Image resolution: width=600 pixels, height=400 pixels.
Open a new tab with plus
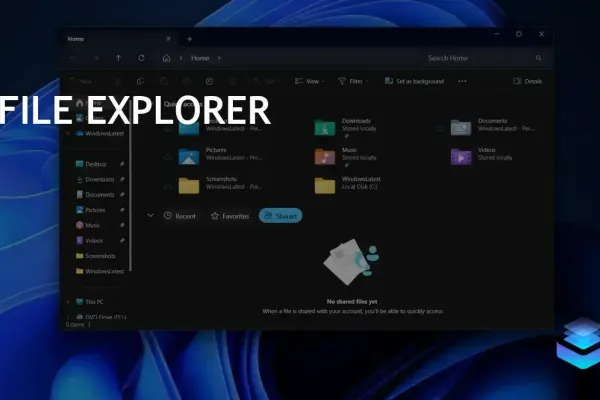(x=189, y=39)
